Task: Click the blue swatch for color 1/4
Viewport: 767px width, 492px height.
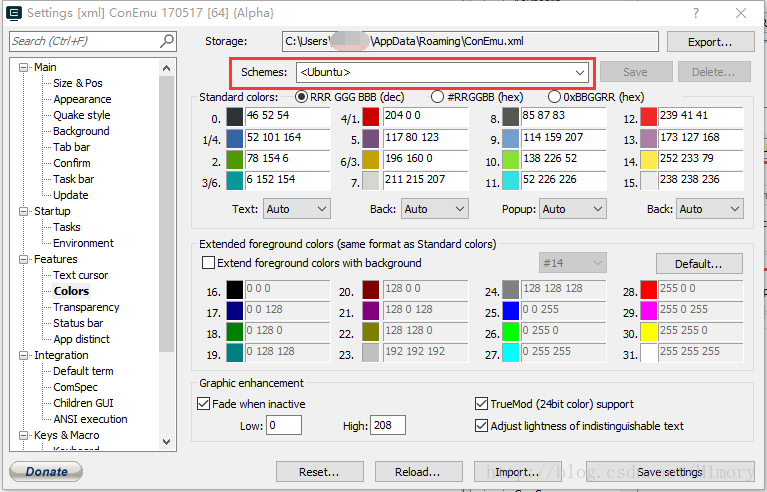Action: [235, 139]
